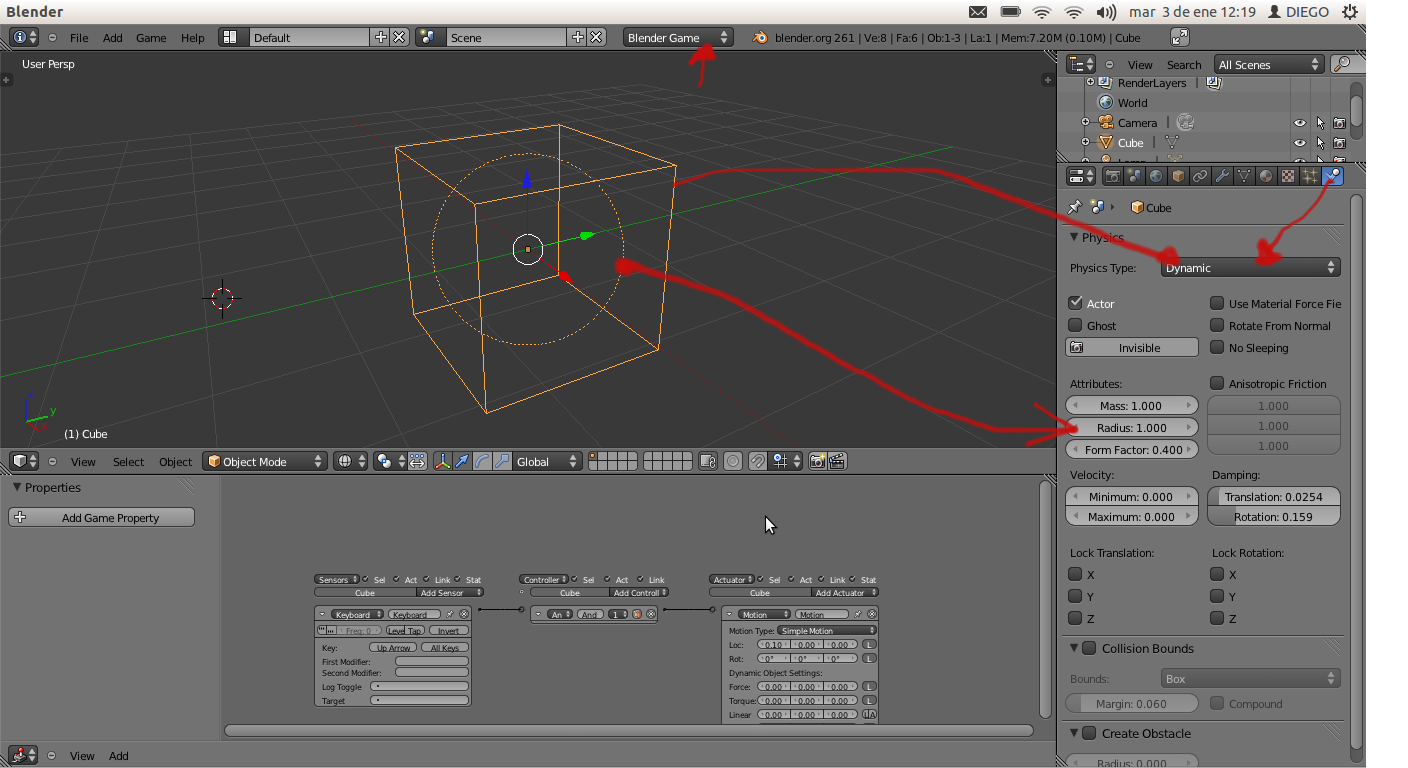Hide the Cube using its eye icon
The width and height of the screenshot is (1408, 768).
pos(1300,143)
